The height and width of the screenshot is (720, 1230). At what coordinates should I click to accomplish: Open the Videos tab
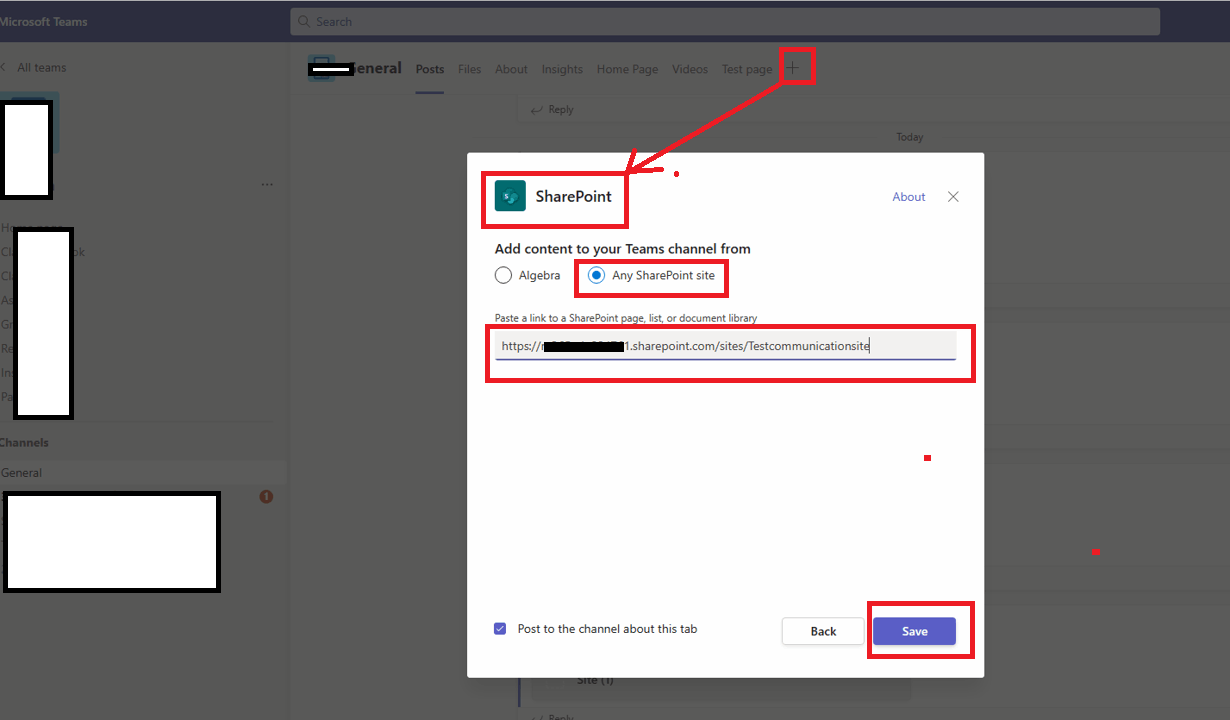pyautogui.click(x=690, y=69)
